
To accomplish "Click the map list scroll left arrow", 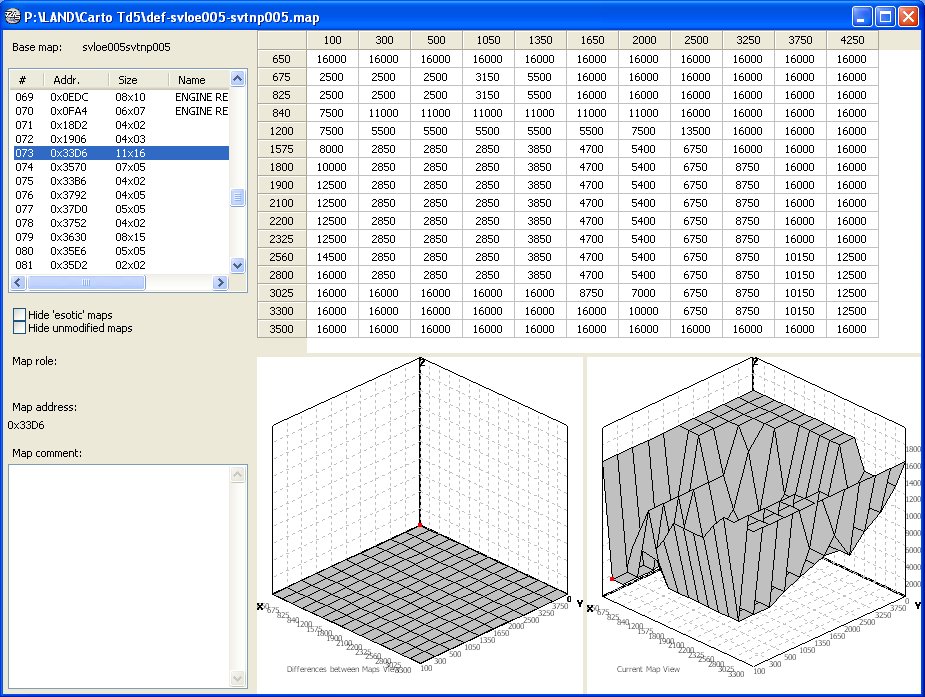I will (18, 283).
